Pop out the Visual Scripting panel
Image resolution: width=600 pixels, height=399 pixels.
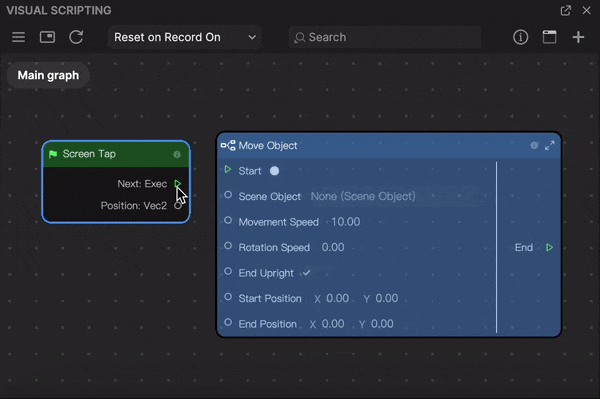[566, 10]
